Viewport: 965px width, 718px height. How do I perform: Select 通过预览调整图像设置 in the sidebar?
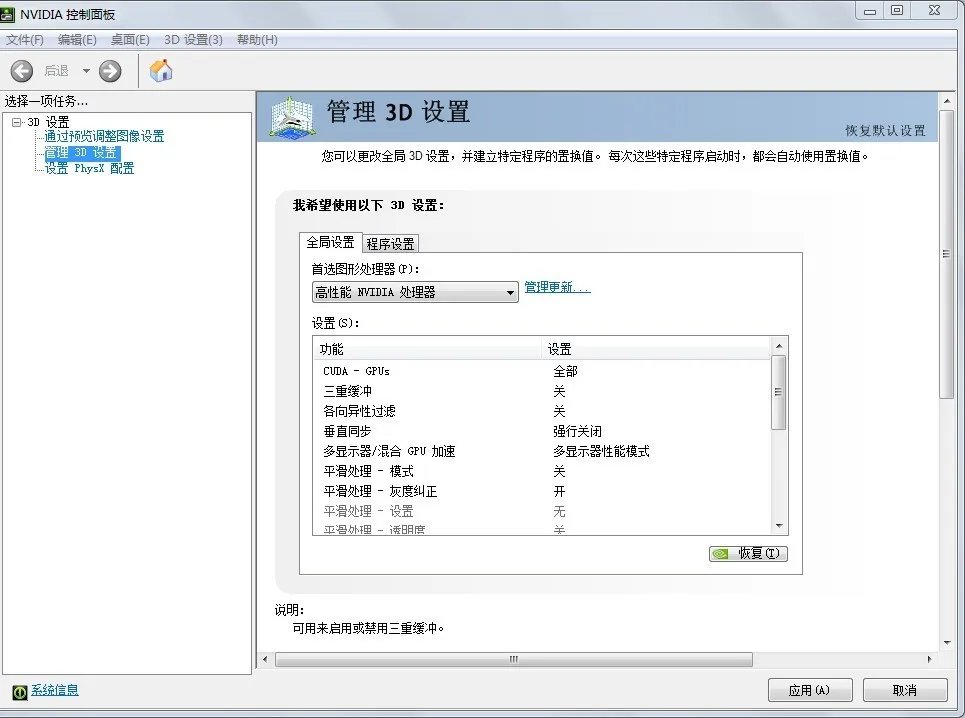pyautogui.click(x=106, y=136)
